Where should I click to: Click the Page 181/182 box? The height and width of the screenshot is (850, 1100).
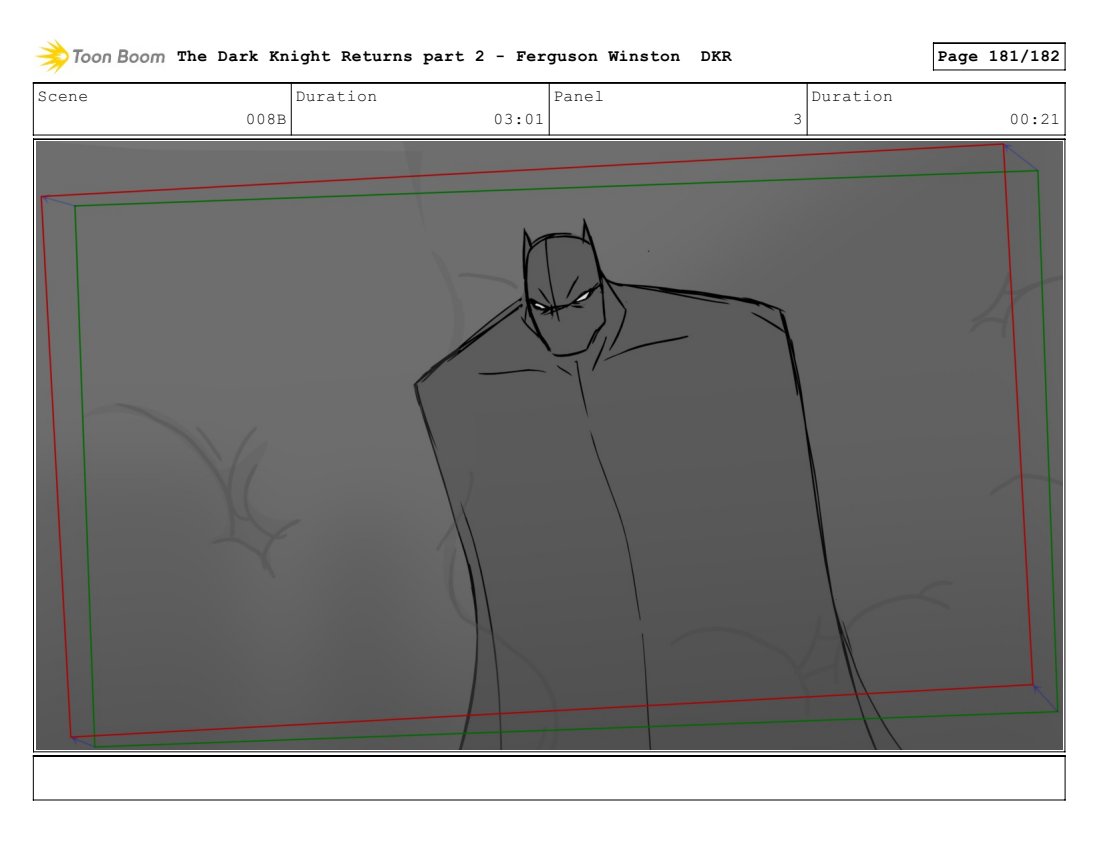coord(998,56)
